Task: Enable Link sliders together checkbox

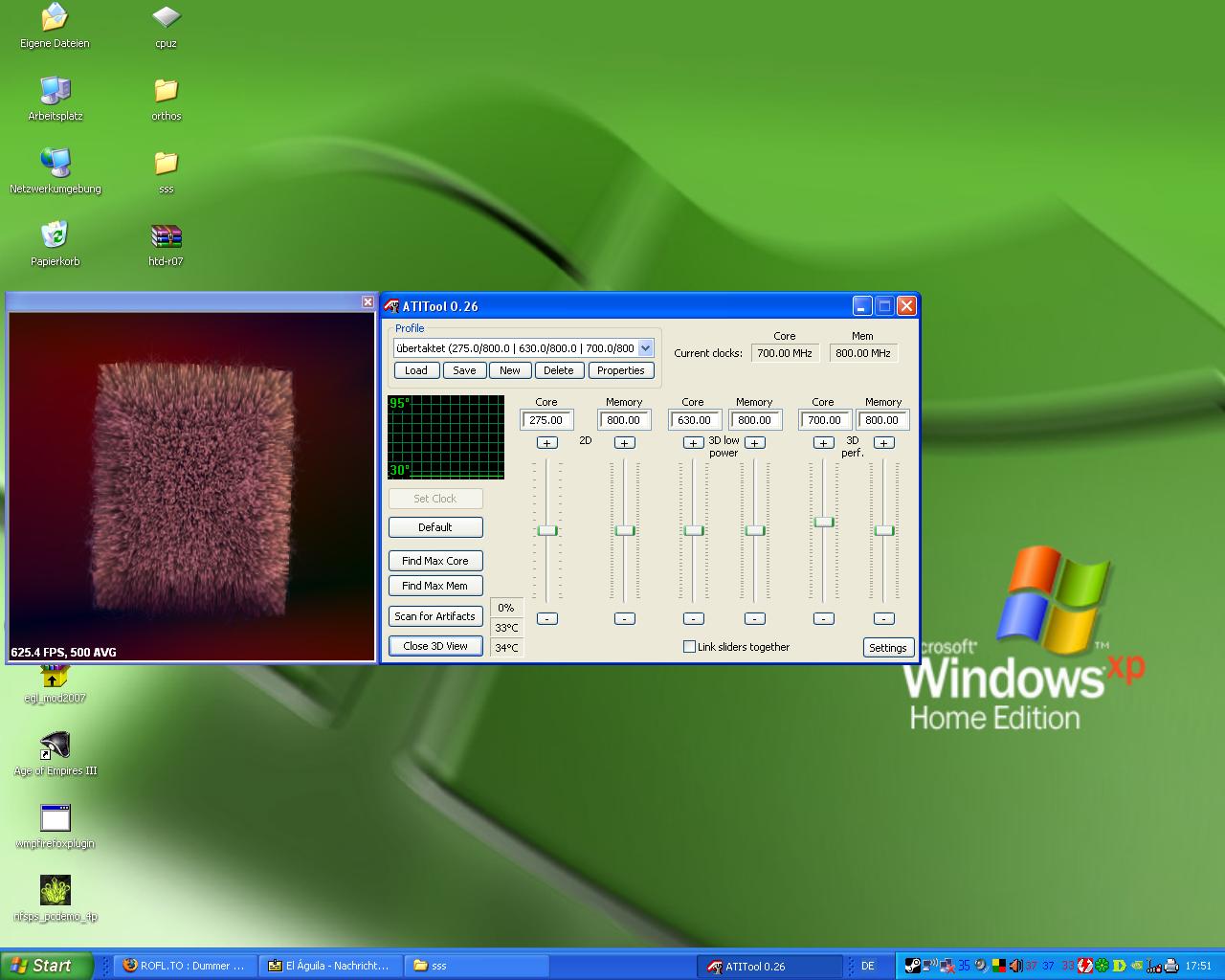Action: (x=689, y=647)
